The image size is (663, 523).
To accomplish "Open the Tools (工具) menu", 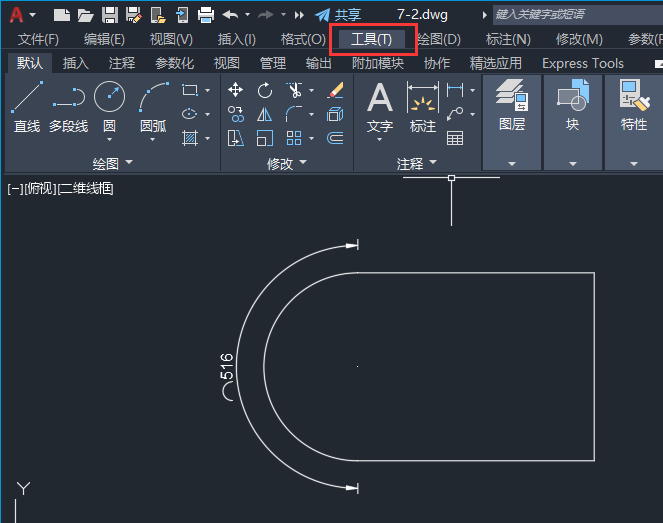I will 371,39.
